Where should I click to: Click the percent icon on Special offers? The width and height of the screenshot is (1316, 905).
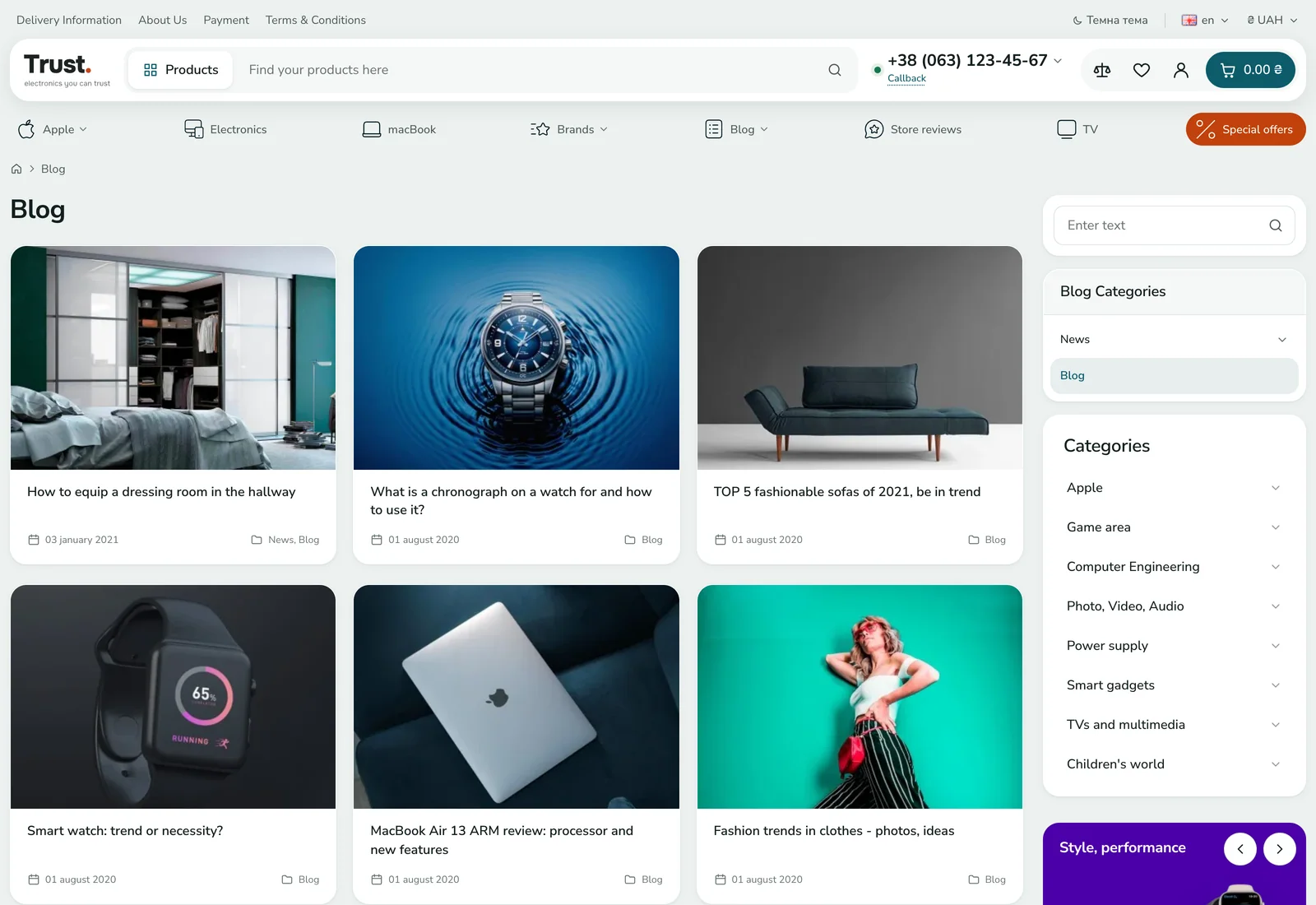pyautogui.click(x=1206, y=129)
